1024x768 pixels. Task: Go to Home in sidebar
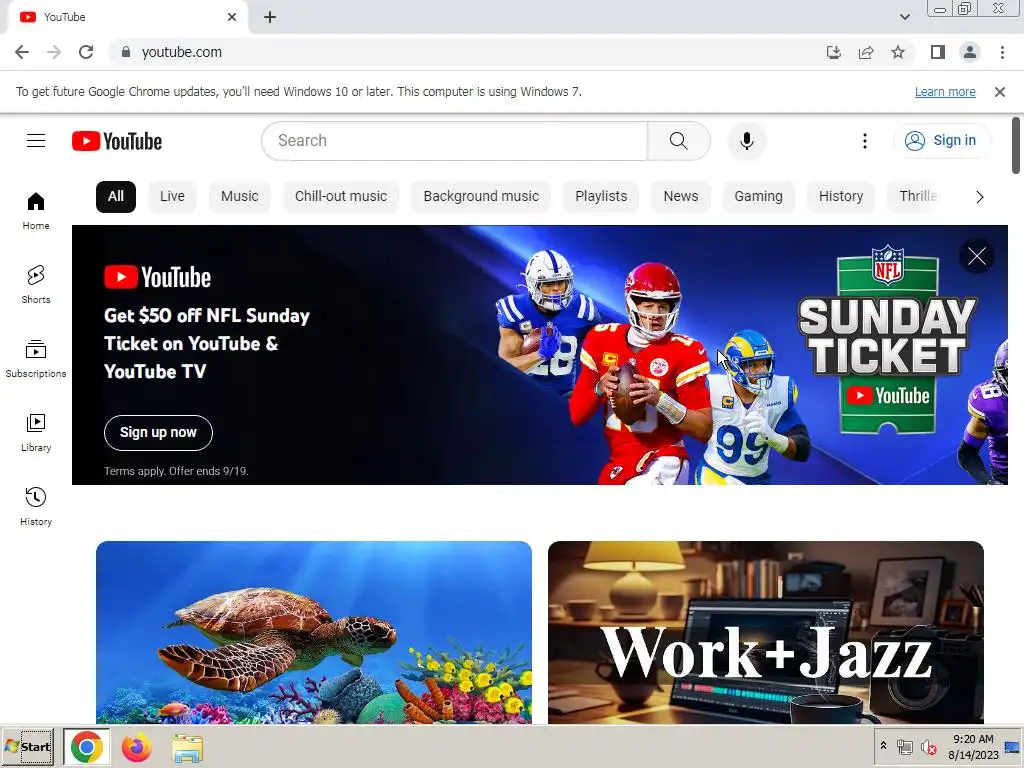point(36,211)
